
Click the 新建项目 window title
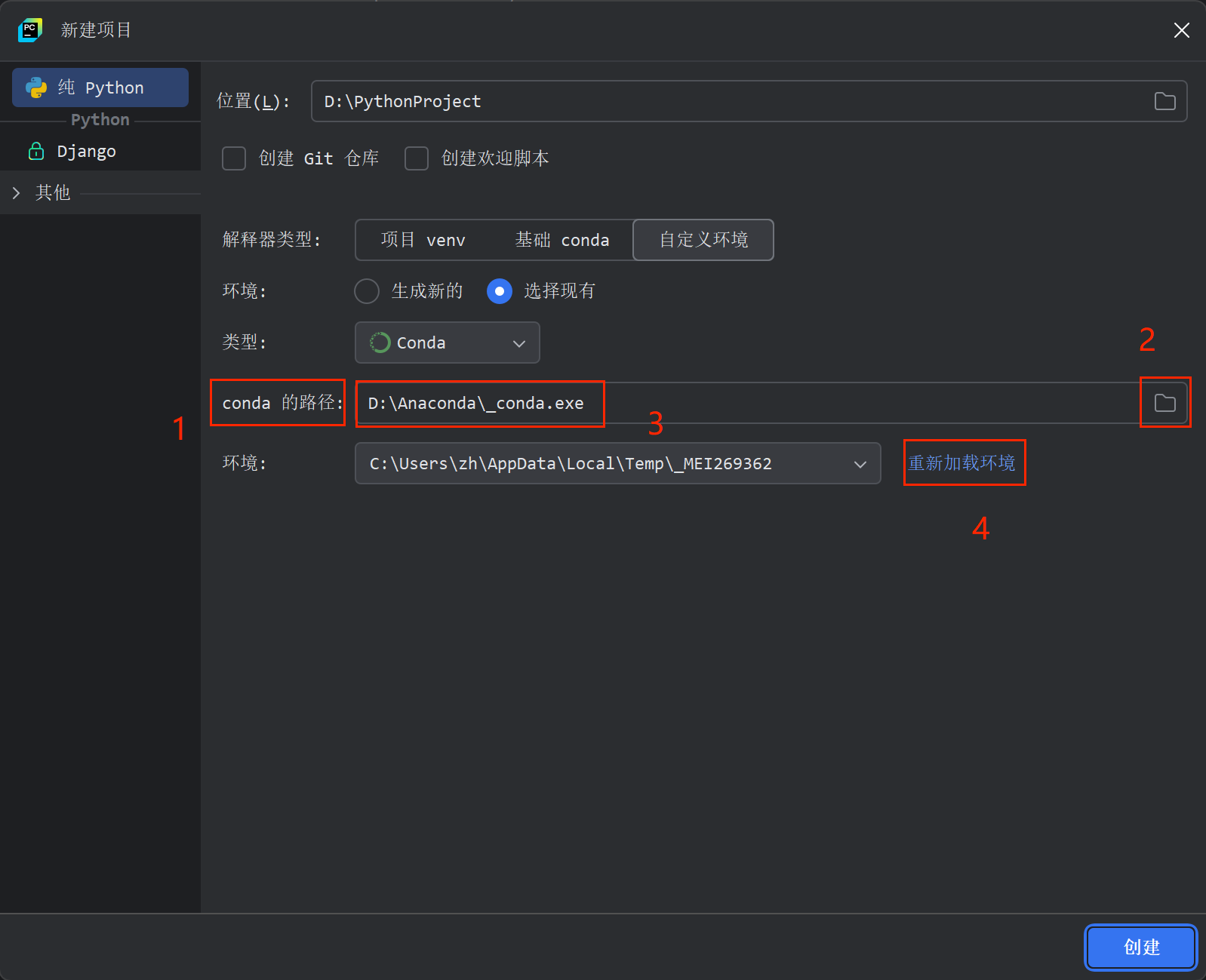click(x=97, y=30)
